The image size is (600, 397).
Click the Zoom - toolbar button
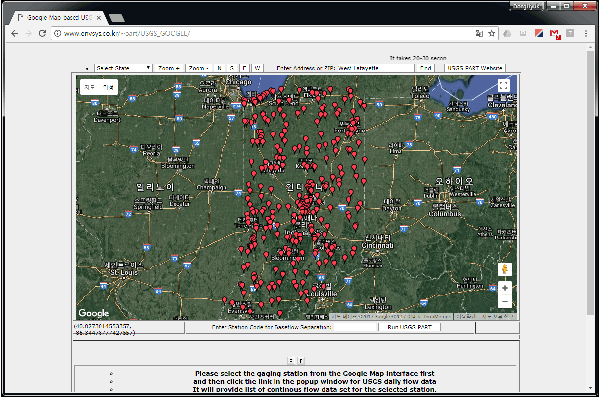click(199, 68)
